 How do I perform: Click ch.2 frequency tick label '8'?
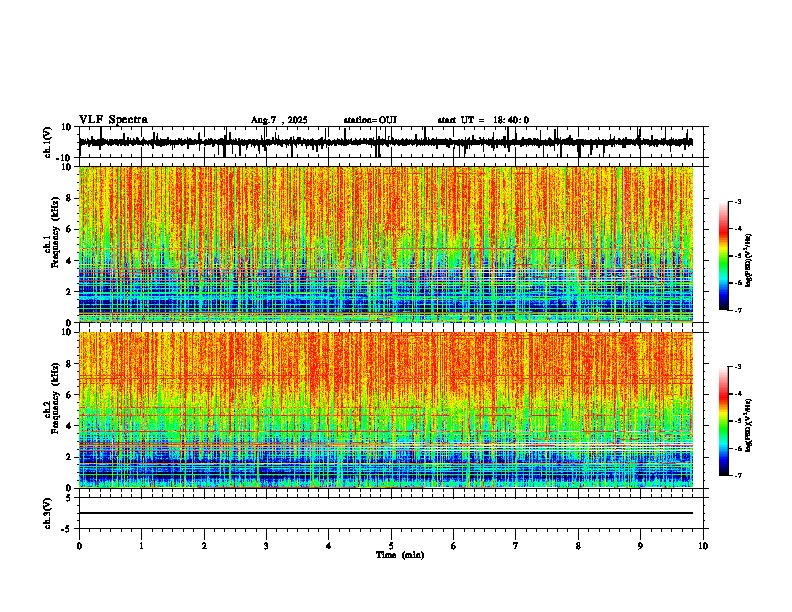[69, 364]
